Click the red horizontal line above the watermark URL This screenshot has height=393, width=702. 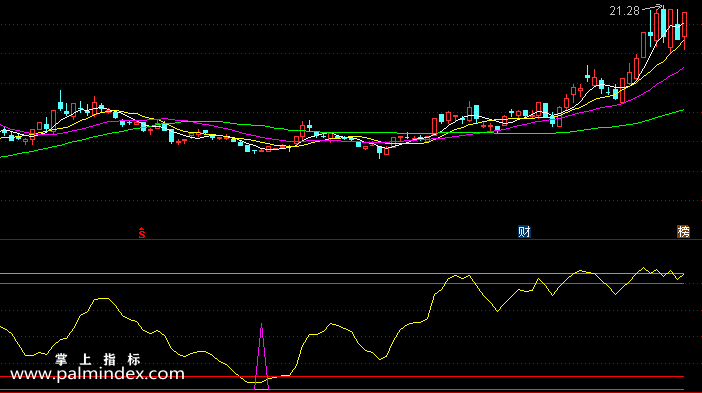click(x=342, y=377)
